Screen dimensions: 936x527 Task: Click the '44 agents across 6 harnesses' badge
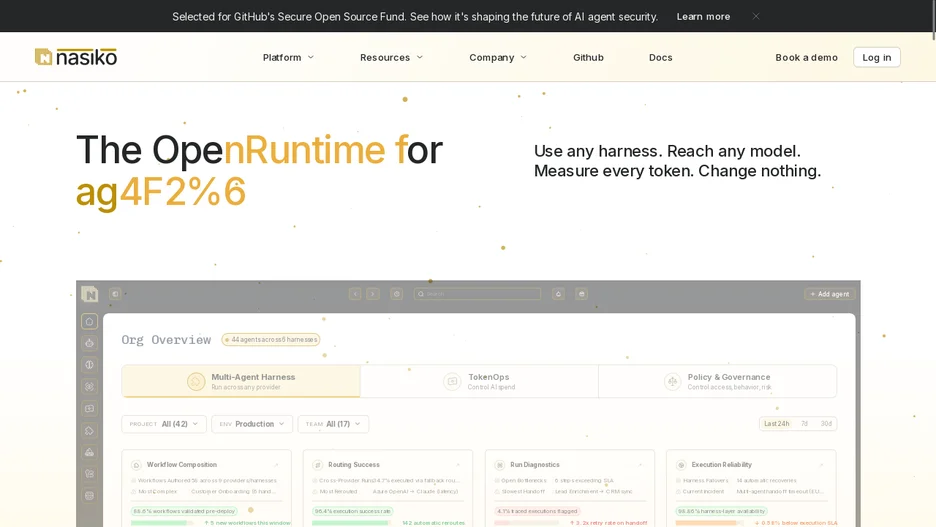(x=270, y=340)
